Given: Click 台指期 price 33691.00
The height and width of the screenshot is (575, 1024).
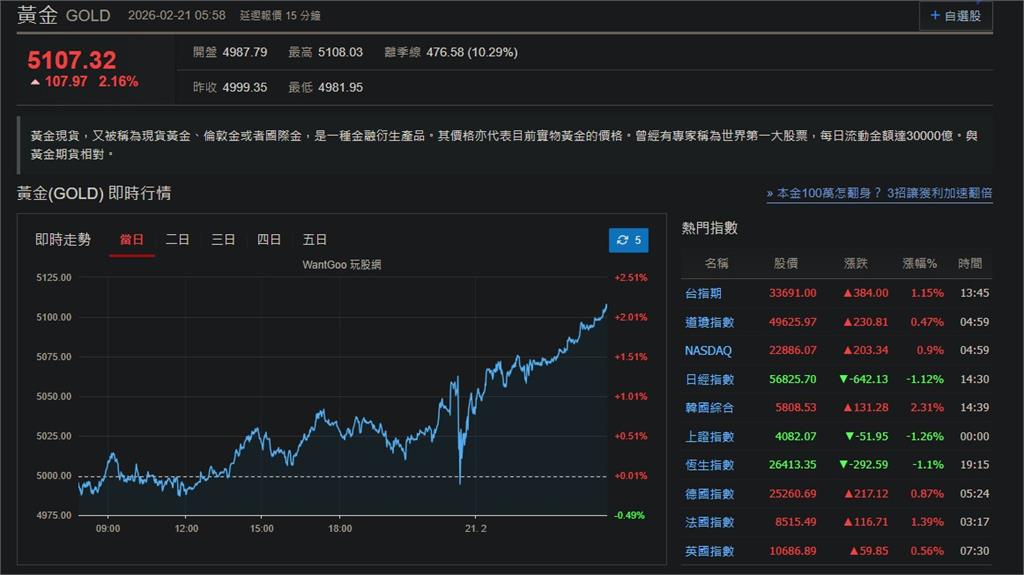Looking at the screenshot, I should pos(792,293).
